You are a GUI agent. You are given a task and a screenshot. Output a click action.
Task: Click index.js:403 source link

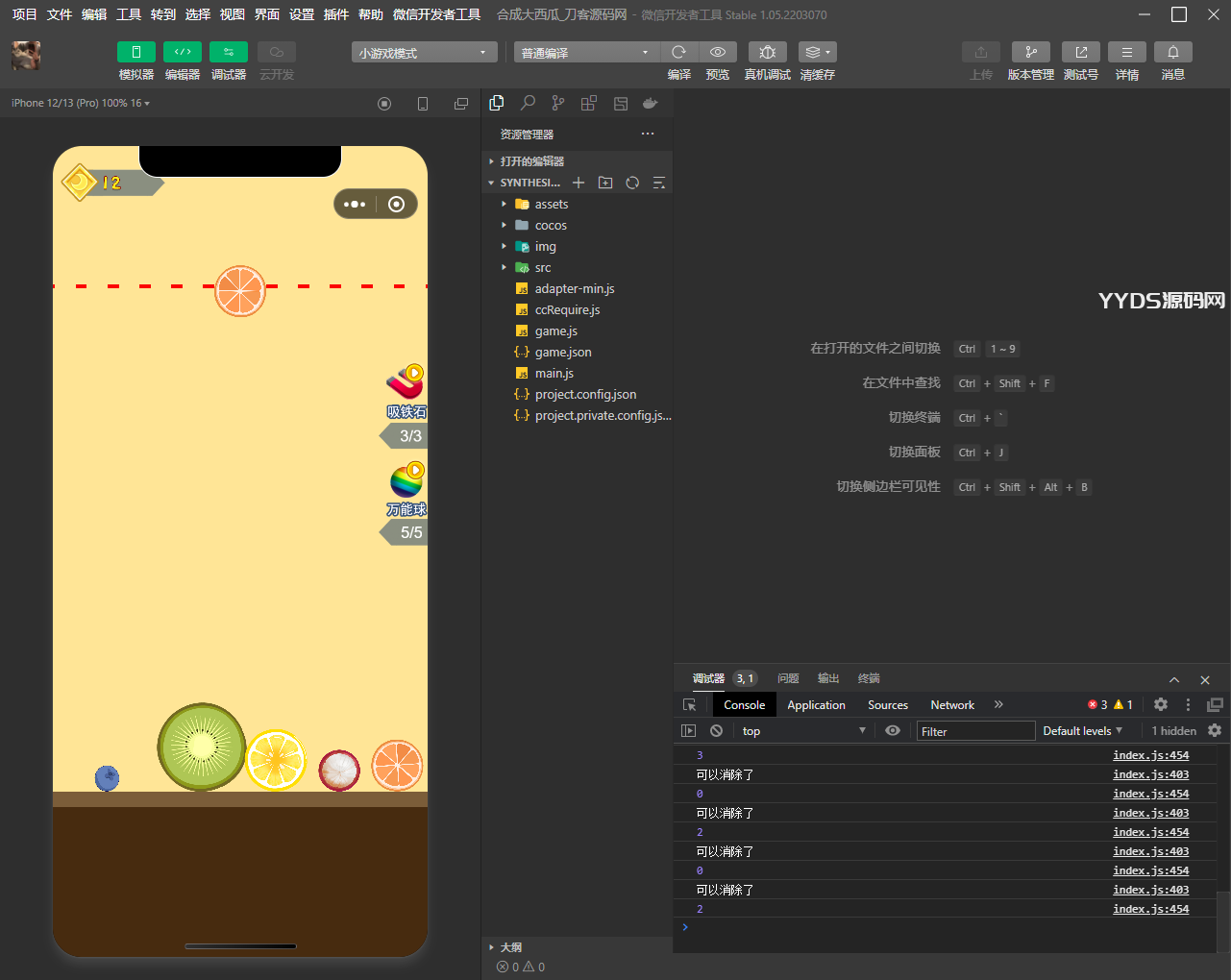[x=1150, y=774]
